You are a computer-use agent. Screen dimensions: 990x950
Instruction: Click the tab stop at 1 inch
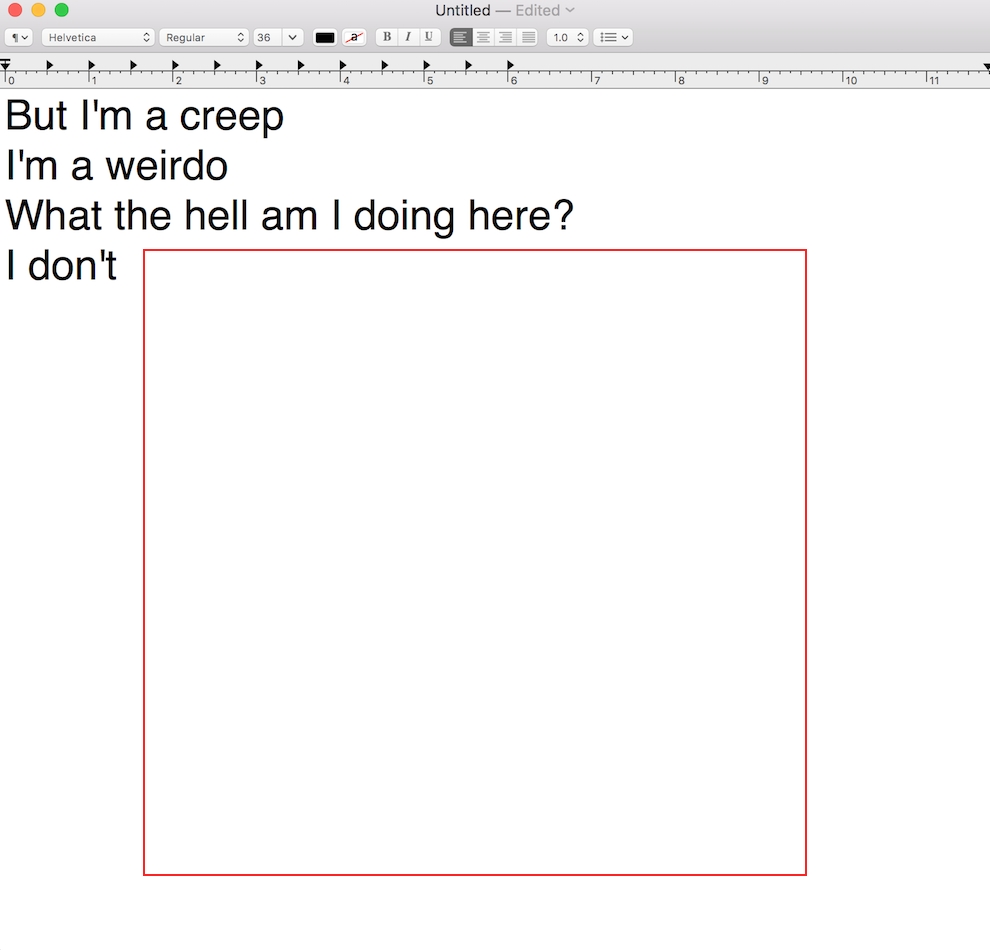[92, 65]
